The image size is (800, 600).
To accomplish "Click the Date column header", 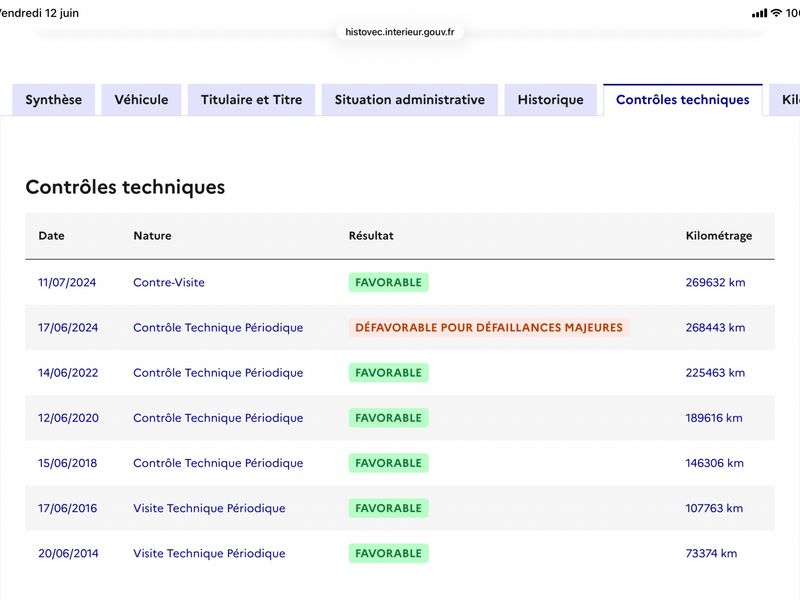I will tap(52, 236).
